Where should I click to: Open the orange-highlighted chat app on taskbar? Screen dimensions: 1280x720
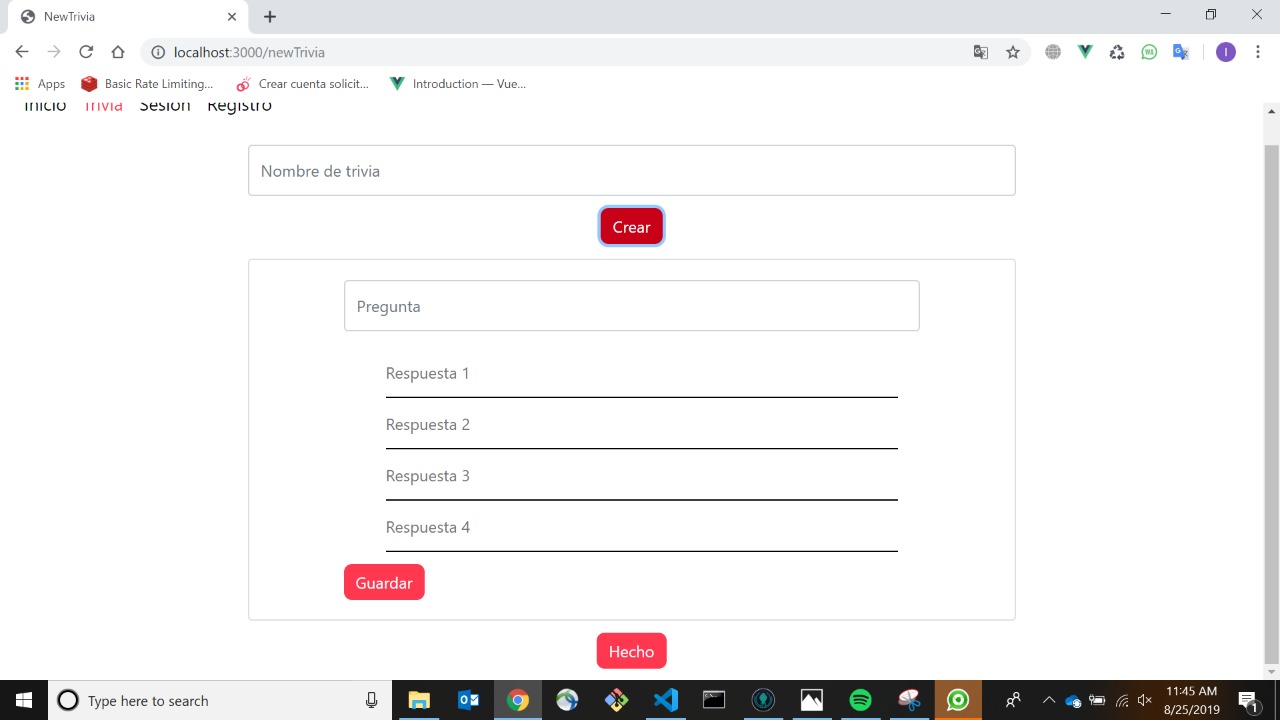coord(958,700)
